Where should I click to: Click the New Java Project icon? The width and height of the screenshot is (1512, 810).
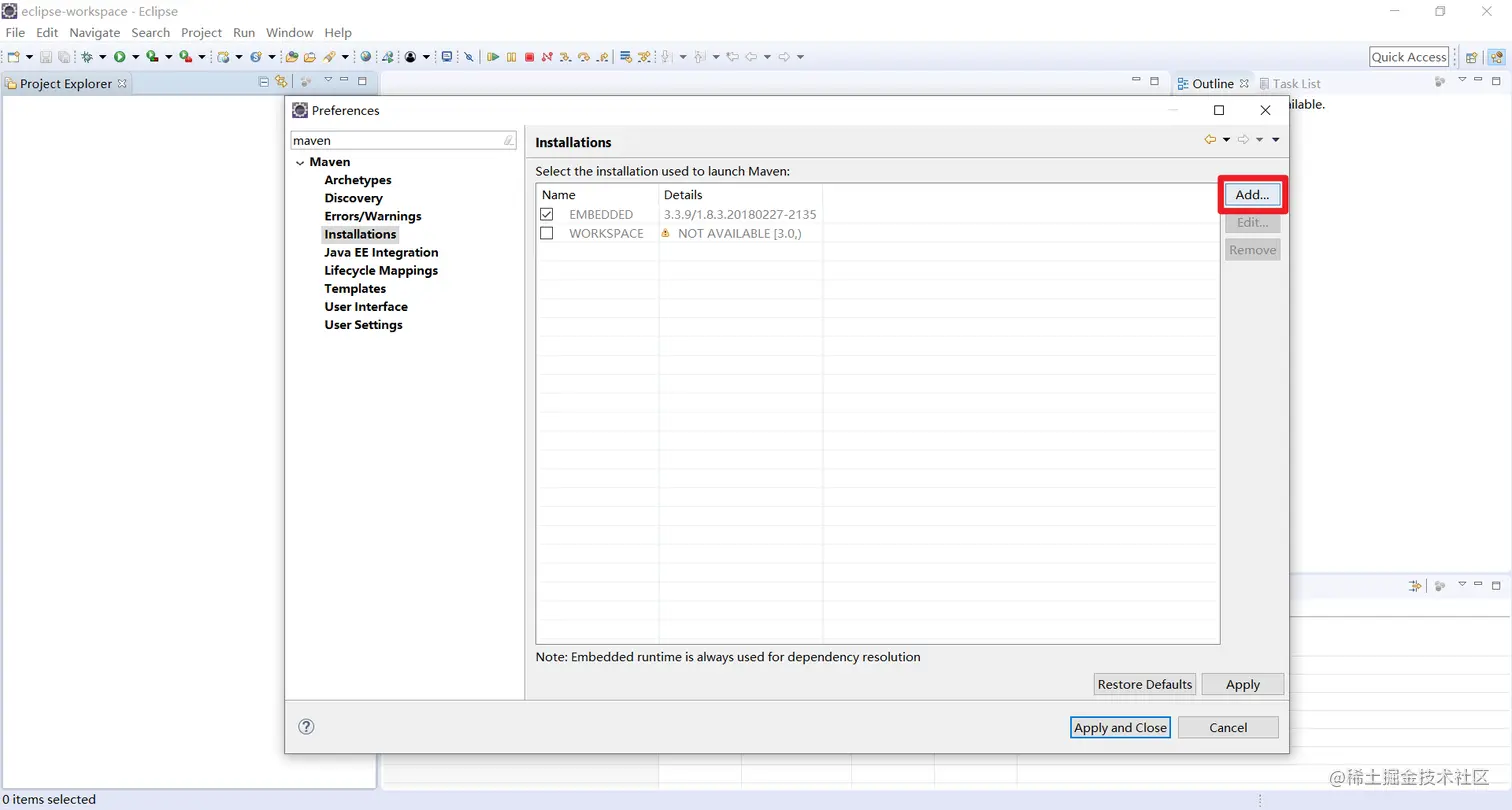(223, 57)
